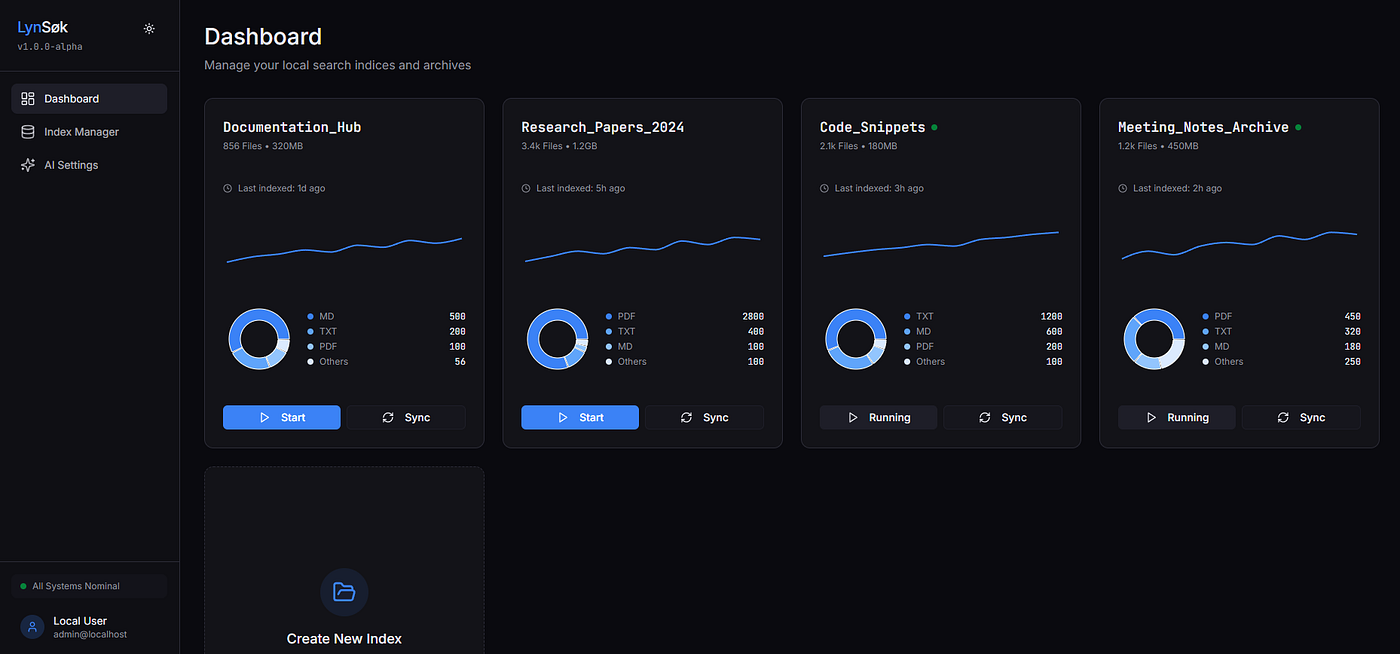Screen dimensions: 1400x654
Task: Click 'Last indexed: 3h ago' text
Action: coord(879,188)
